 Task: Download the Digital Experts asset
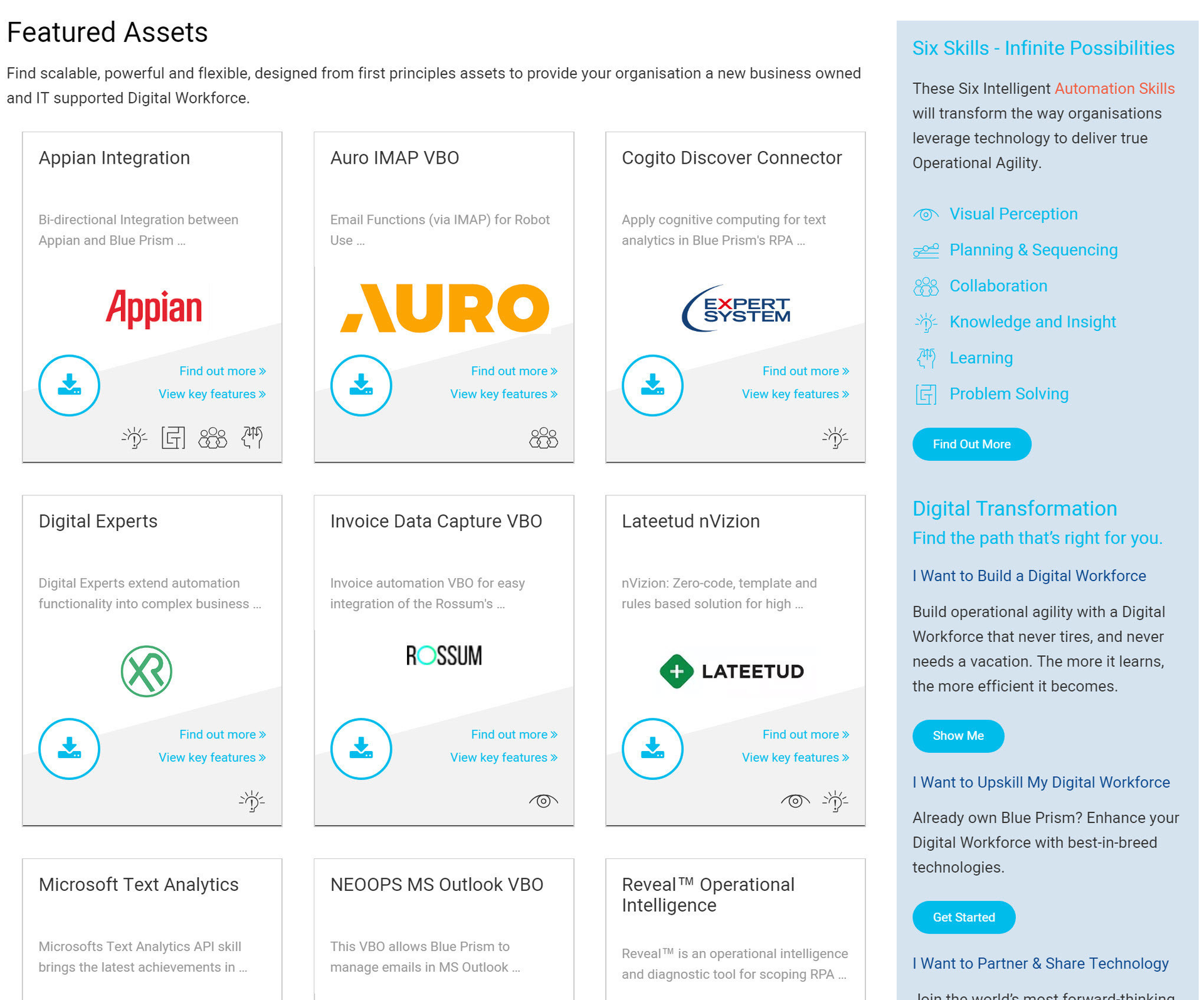69,749
